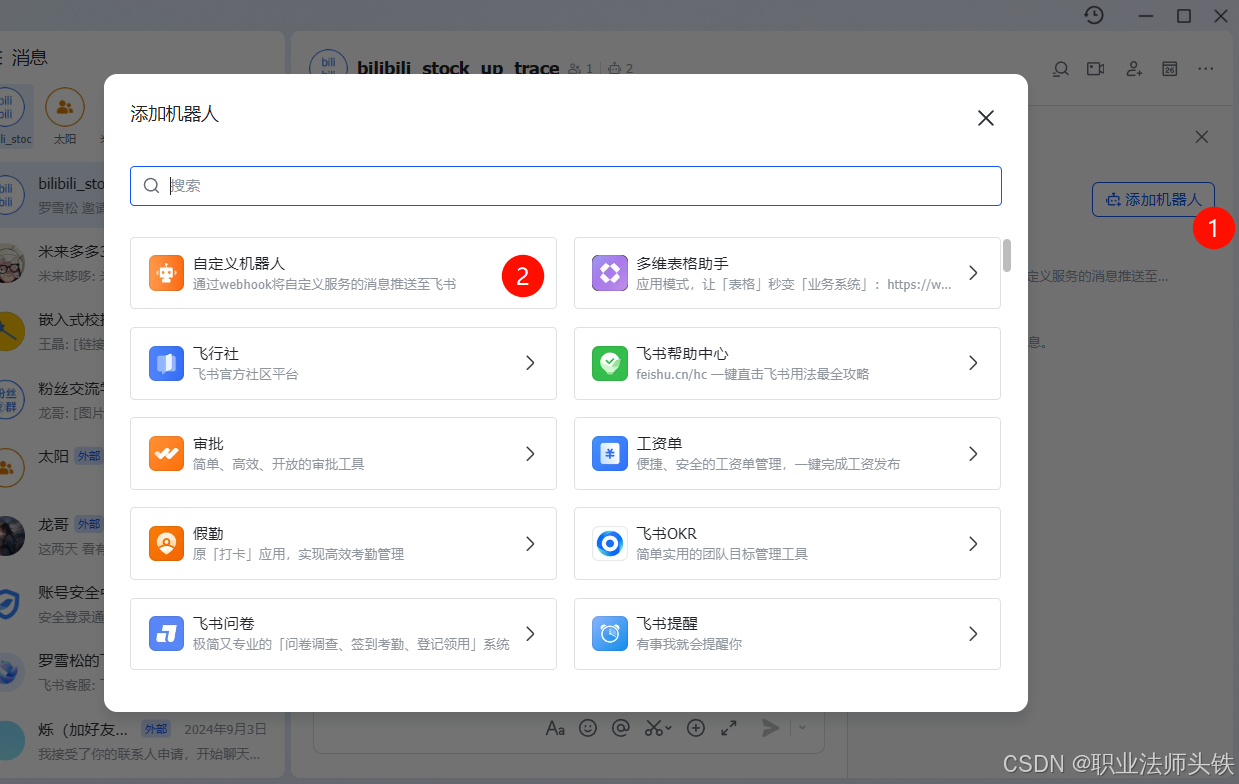Open calendar icon in chat header
Screen dimensions: 1239x784
pyautogui.click(x=1169, y=69)
